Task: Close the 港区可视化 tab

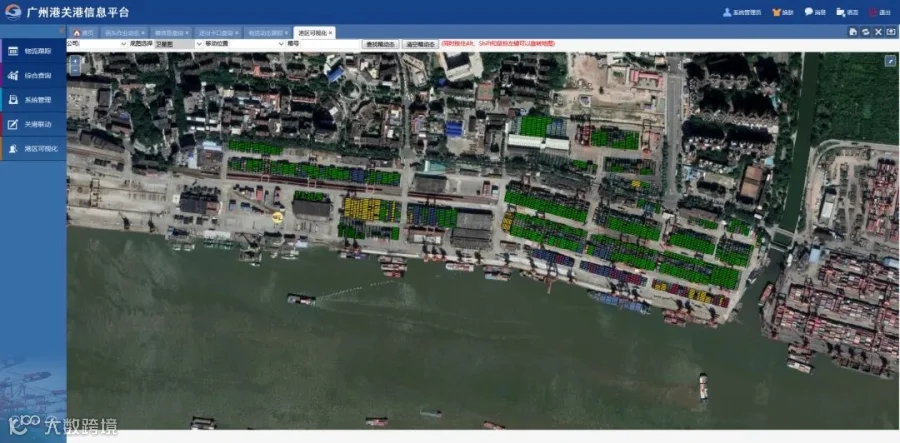Action: click(x=331, y=33)
